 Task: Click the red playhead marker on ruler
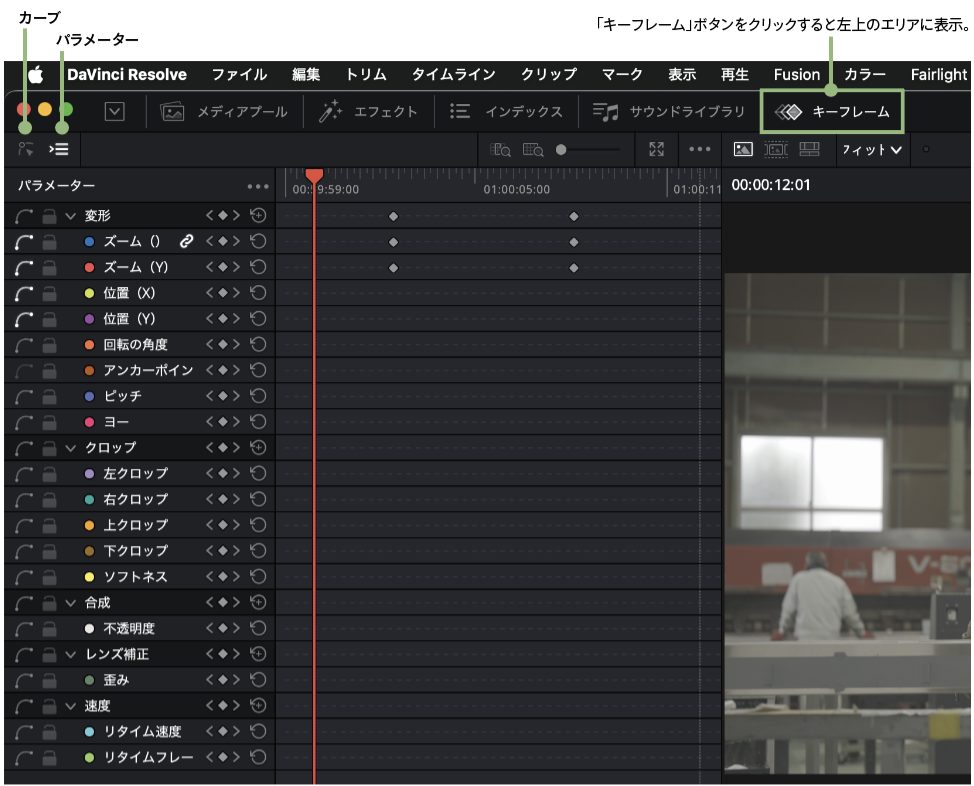coord(314,177)
